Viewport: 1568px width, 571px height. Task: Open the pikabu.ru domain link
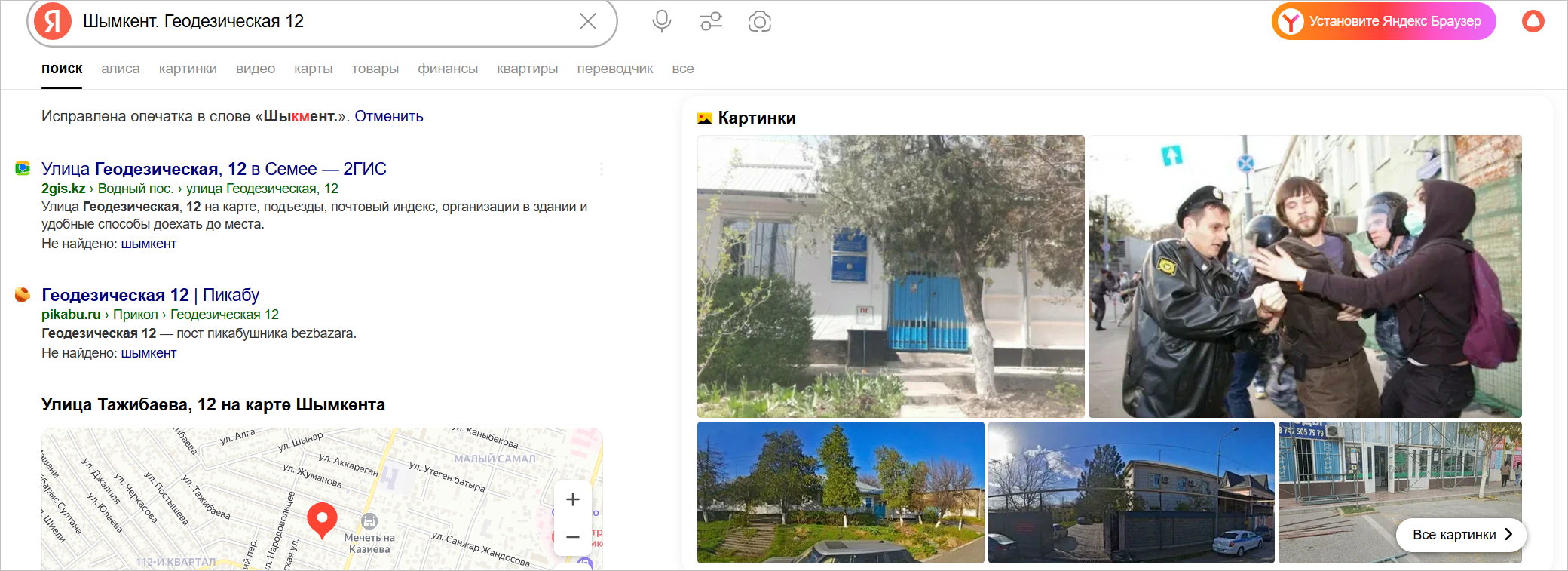tap(71, 315)
